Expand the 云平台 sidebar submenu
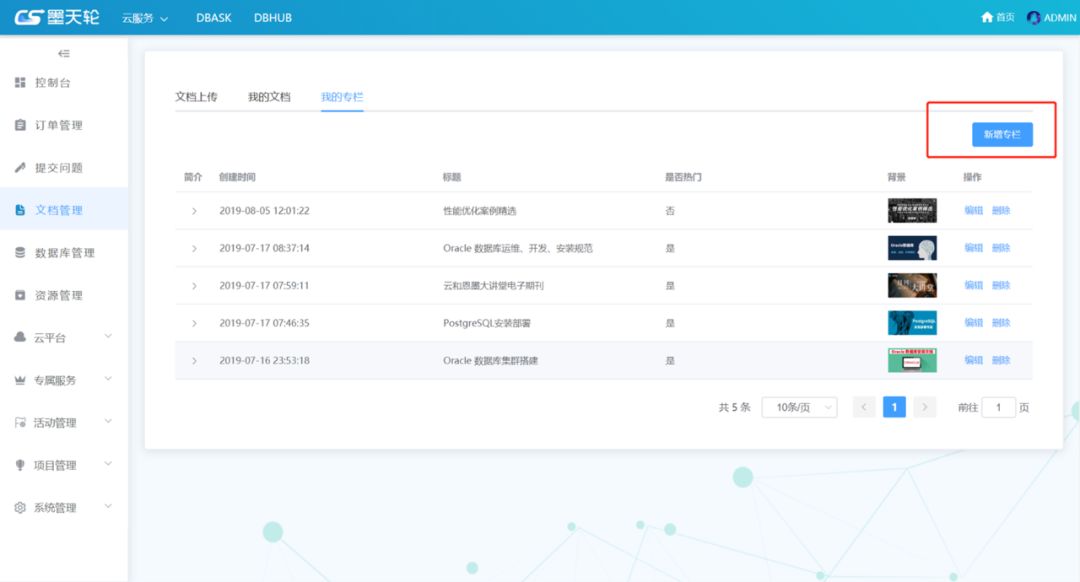Image resolution: width=1080 pixels, height=582 pixels. tap(108, 337)
